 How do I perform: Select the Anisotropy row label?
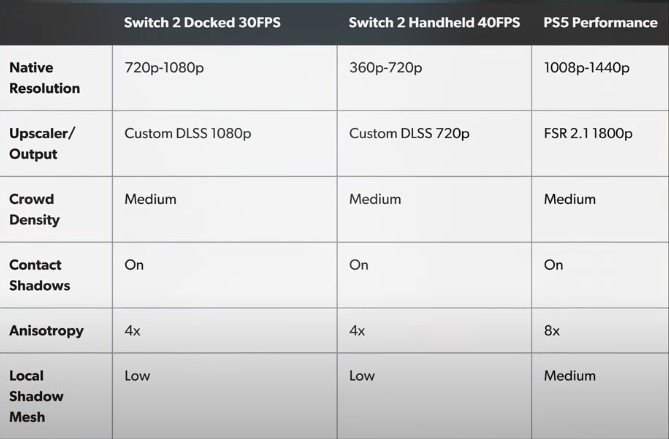click(x=46, y=331)
